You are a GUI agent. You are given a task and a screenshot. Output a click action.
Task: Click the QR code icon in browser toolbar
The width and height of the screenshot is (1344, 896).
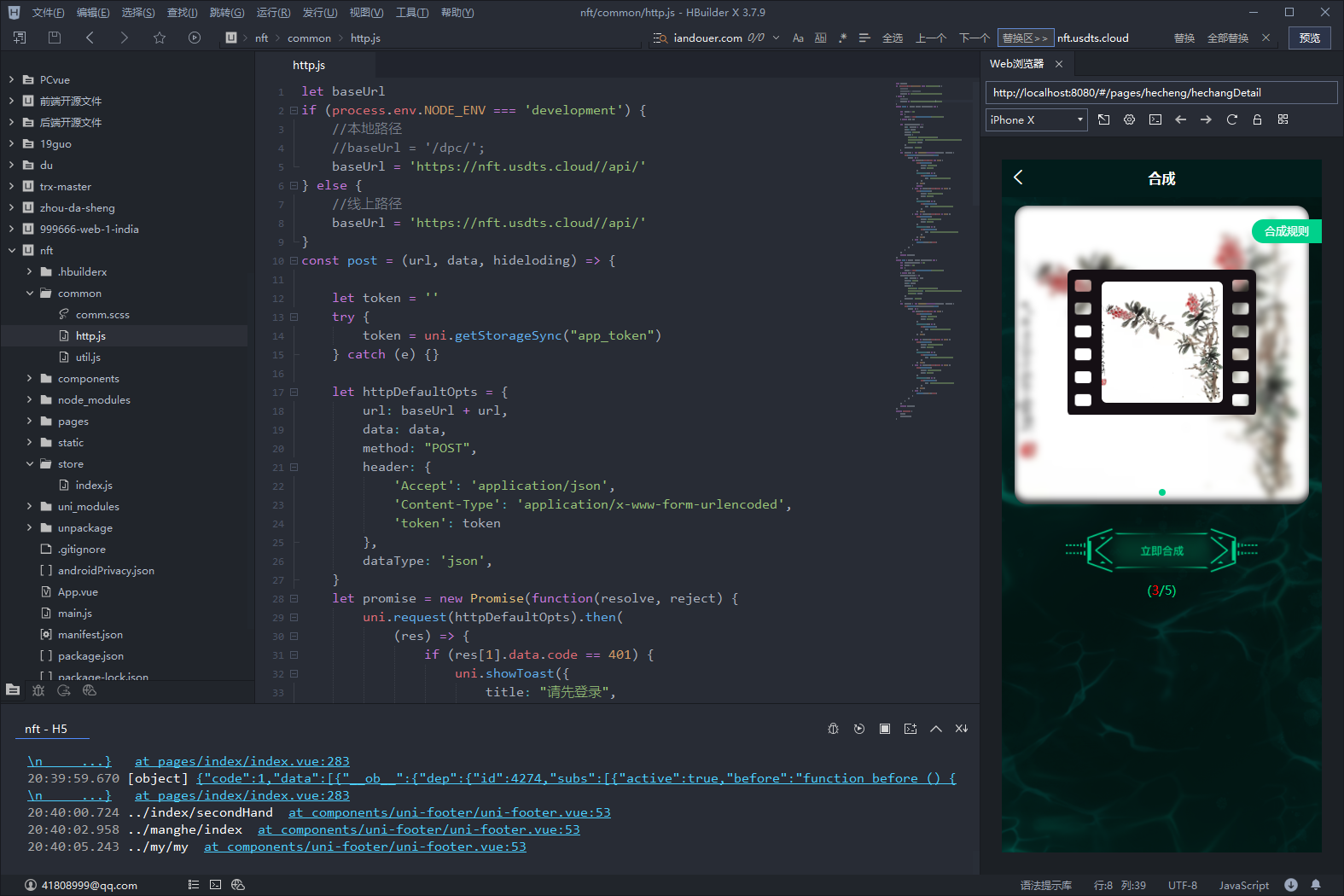1283,119
